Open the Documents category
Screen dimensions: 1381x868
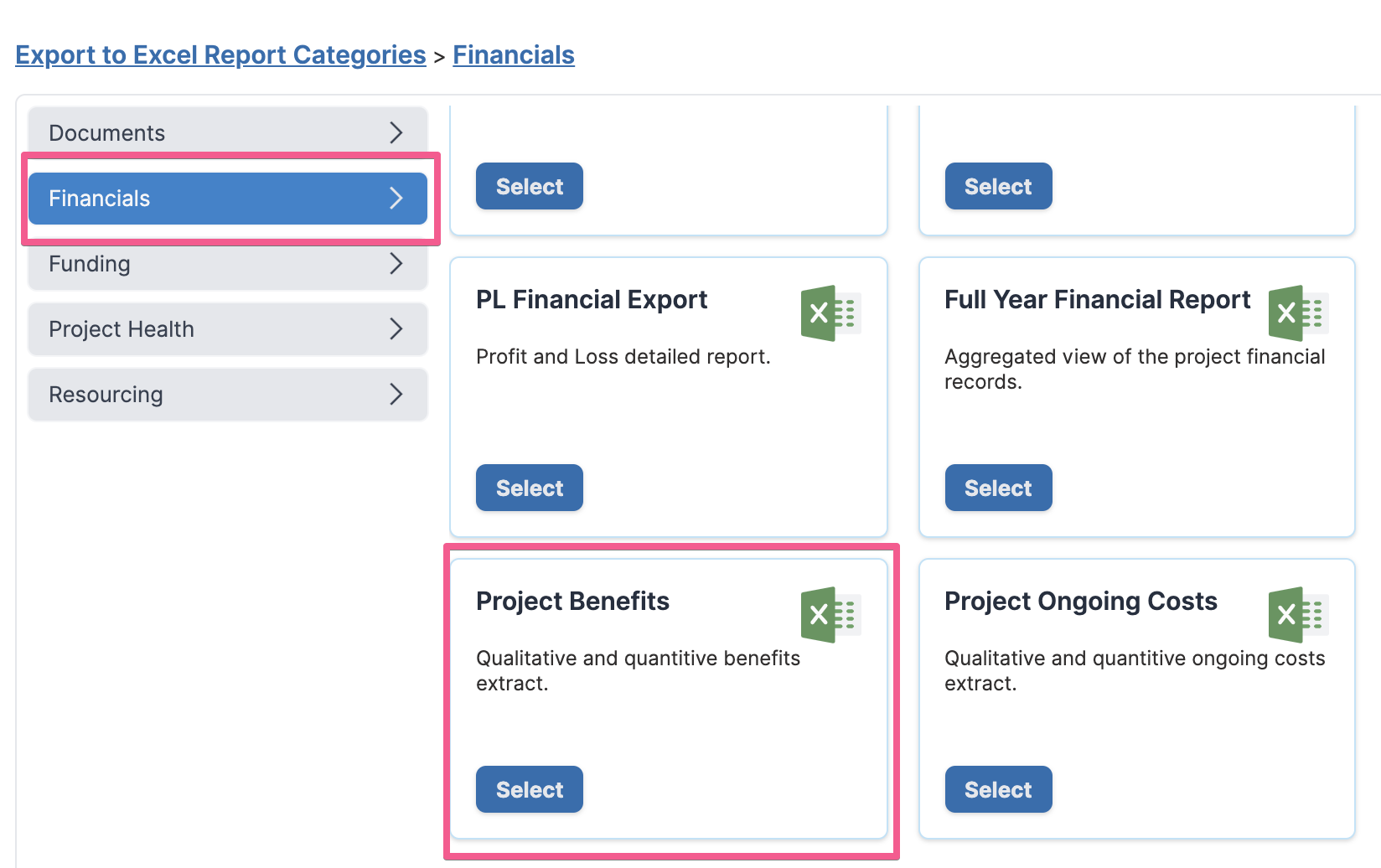(228, 132)
